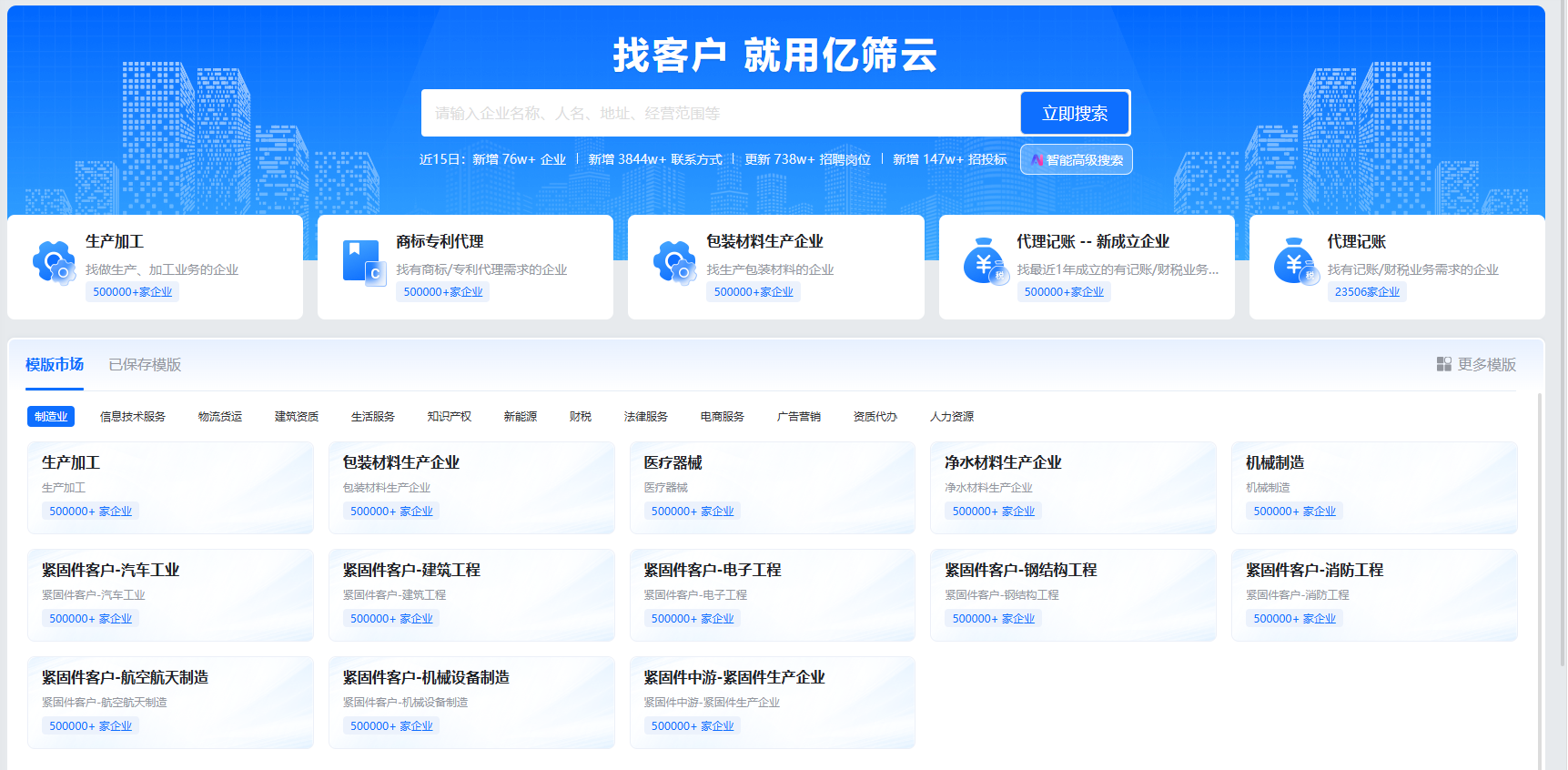Click 500000+ 家企业 badge on 紧固件客户-消防工程 card
Viewport: 1568px width, 770px height.
coord(1294,619)
